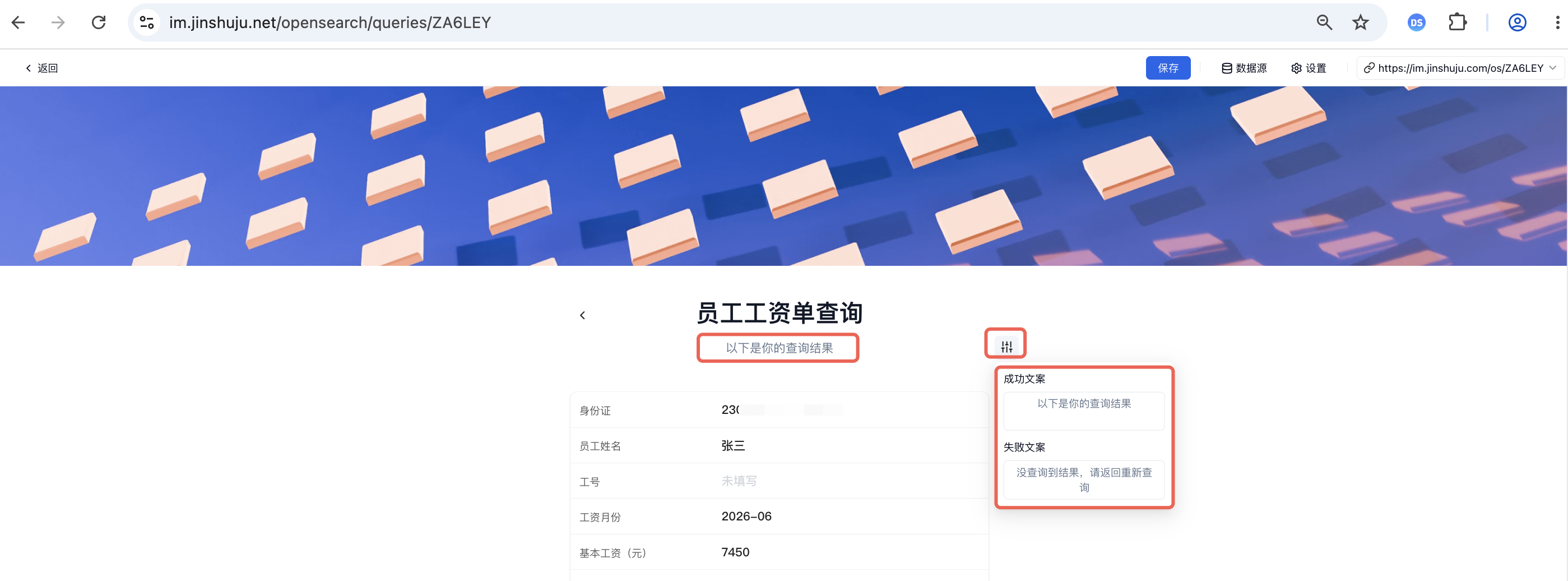The image size is (1568, 581).
Task: Select the 工资月份 row label
Action: click(x=600, y=517)
